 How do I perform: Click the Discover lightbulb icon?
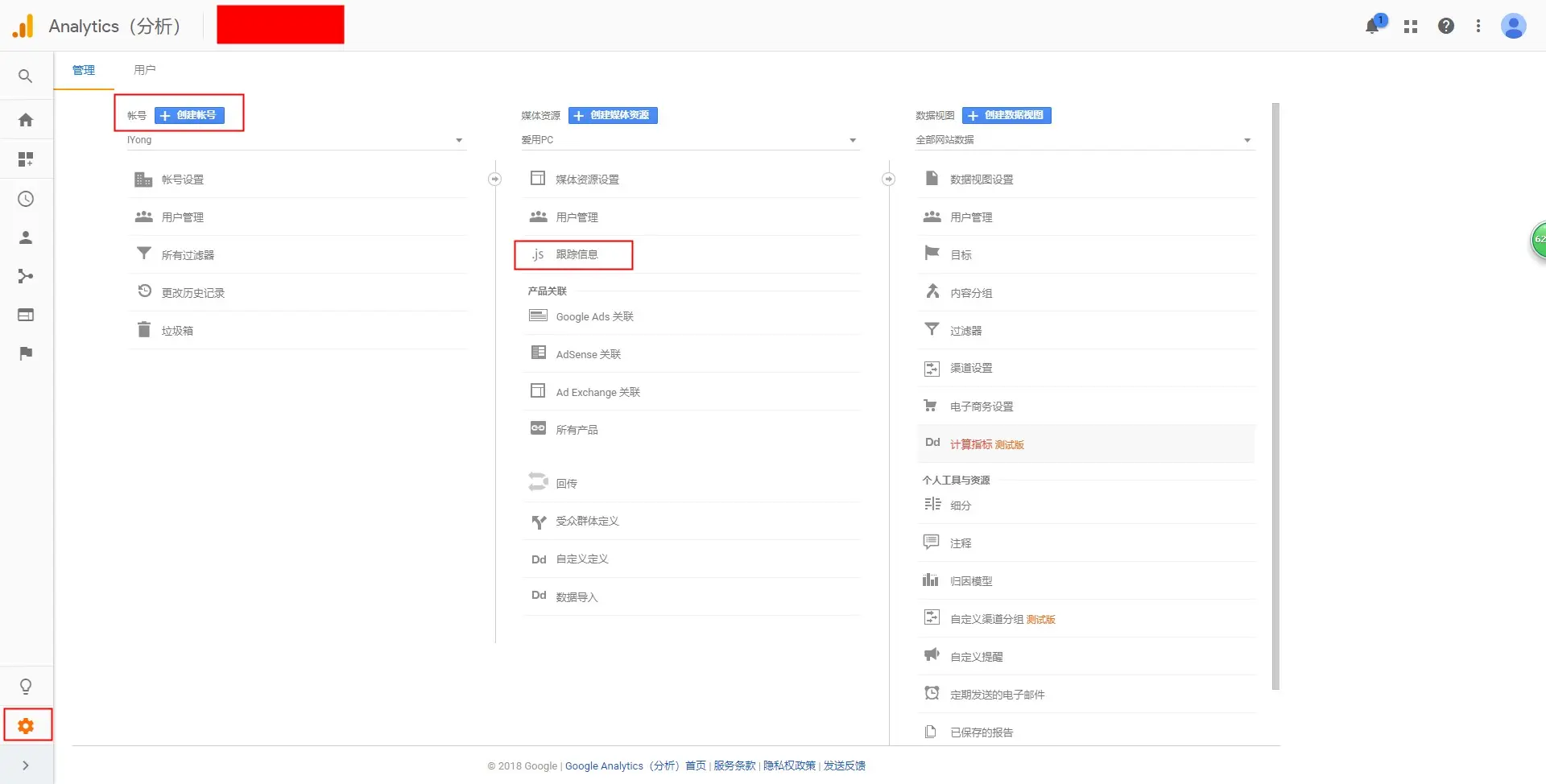[x=26, y=687]
